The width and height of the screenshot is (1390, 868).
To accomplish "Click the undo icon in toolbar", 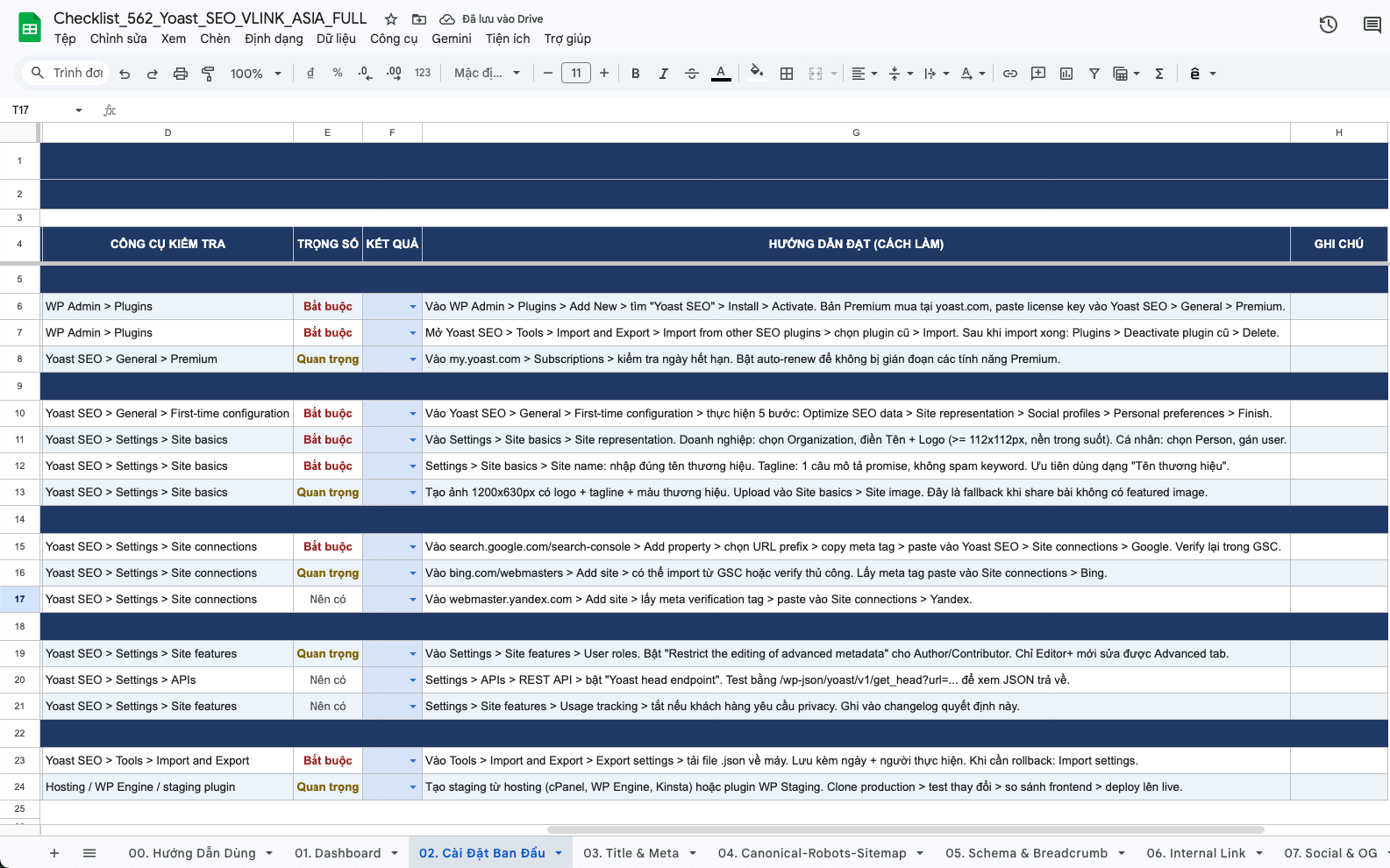I will (x=125, y=74).
